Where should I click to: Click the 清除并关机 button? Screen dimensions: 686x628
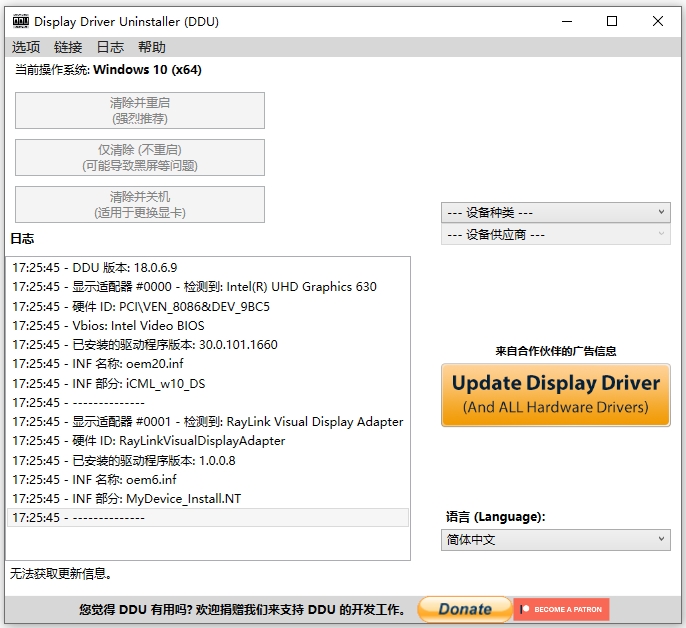pos(140,204)
